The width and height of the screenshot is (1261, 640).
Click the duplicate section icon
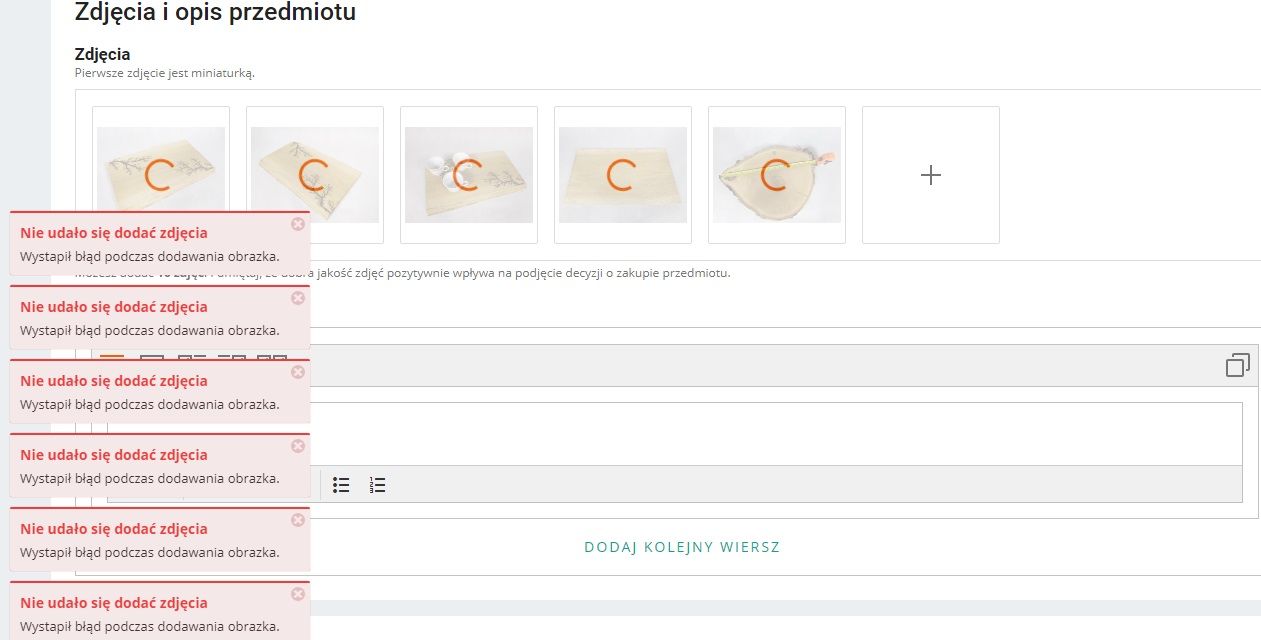(x=1237, y=366)
